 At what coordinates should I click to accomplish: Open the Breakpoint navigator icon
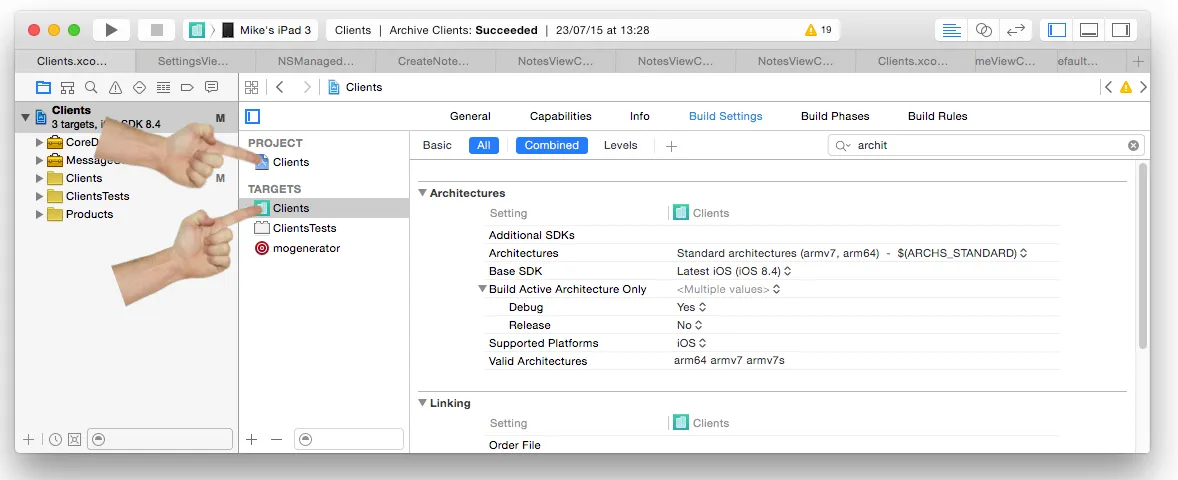tap(187, 87)
